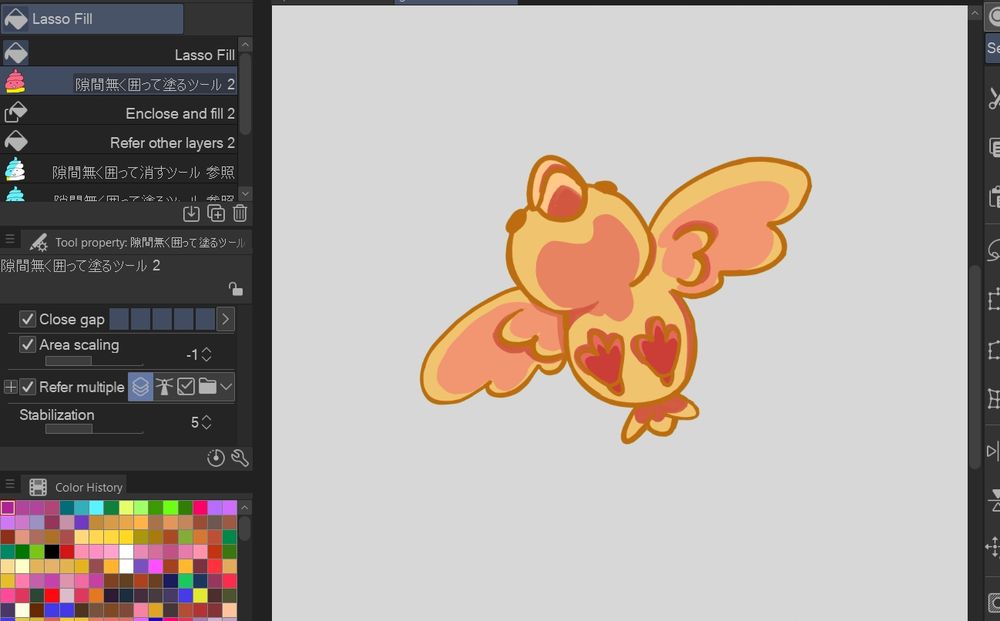Click the canvas scroll up arrow

click(x=974, y=13)
